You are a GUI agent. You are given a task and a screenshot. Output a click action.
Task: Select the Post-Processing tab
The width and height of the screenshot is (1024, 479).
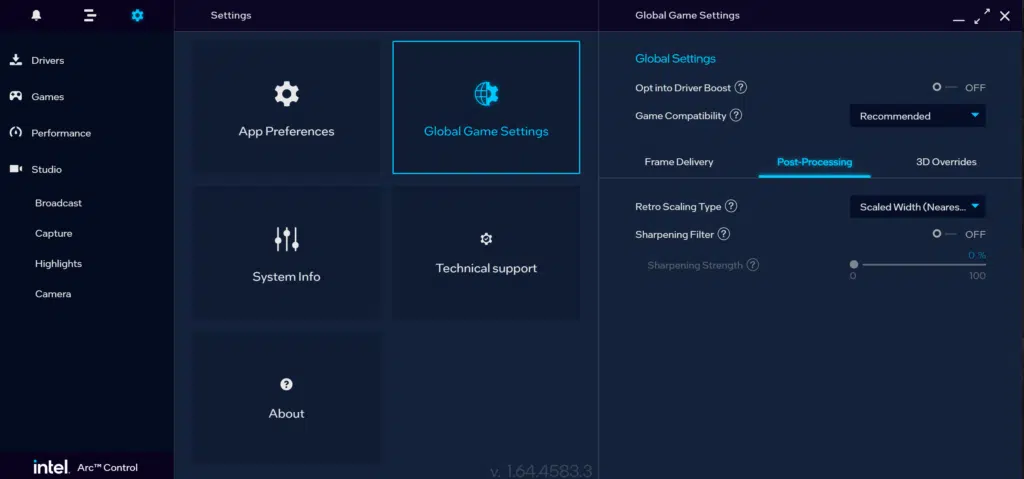[x=814, y=162]
